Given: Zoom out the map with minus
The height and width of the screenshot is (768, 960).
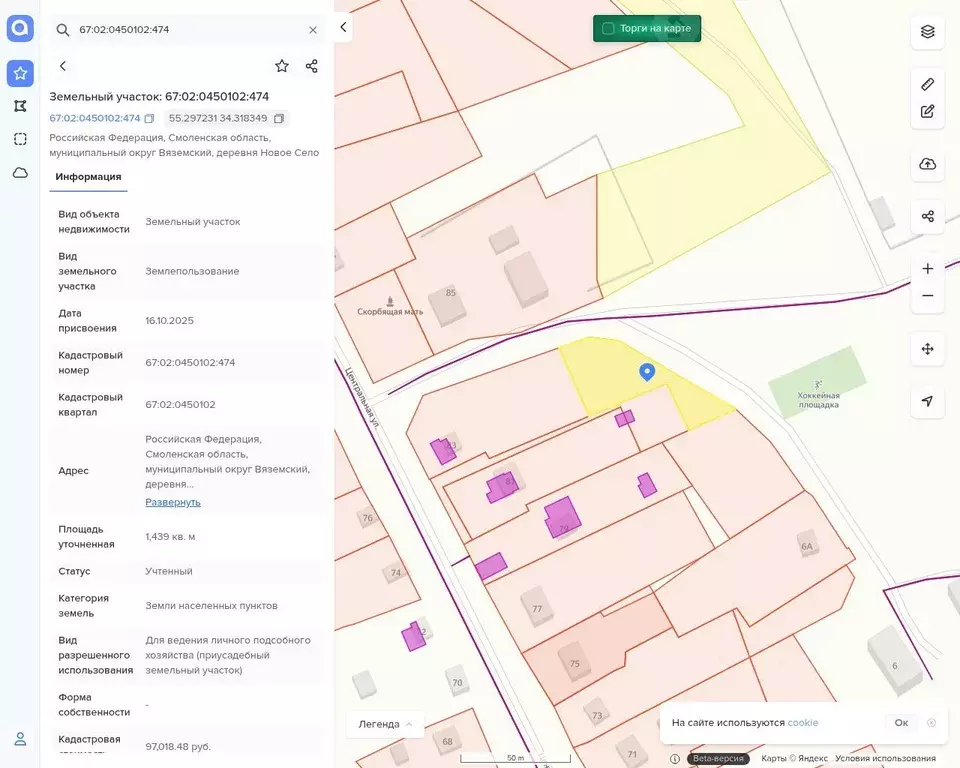Looking at the screenshot, I should tap(928, 295).
